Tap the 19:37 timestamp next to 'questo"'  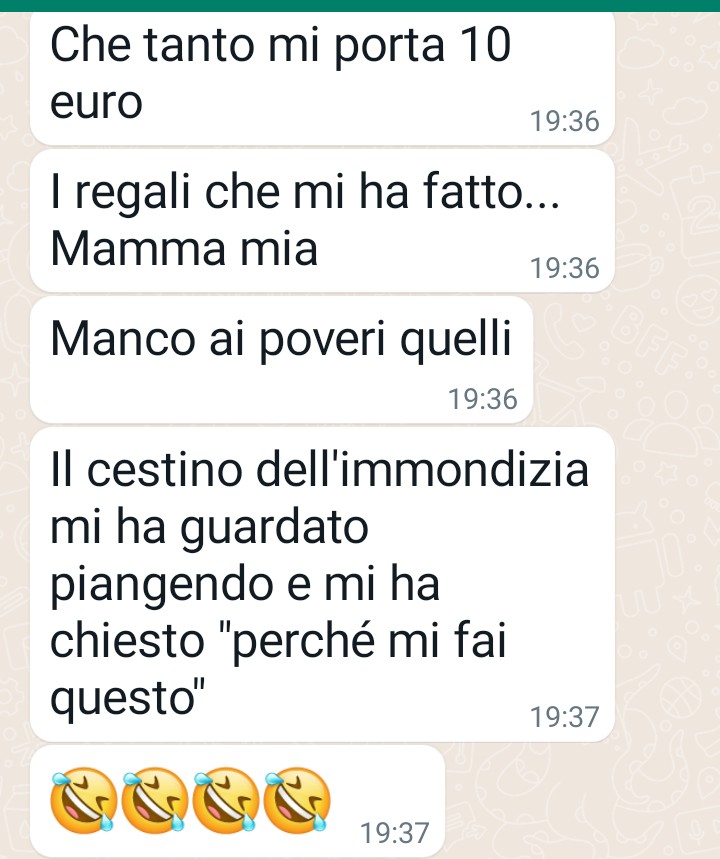tap(564, 717)
